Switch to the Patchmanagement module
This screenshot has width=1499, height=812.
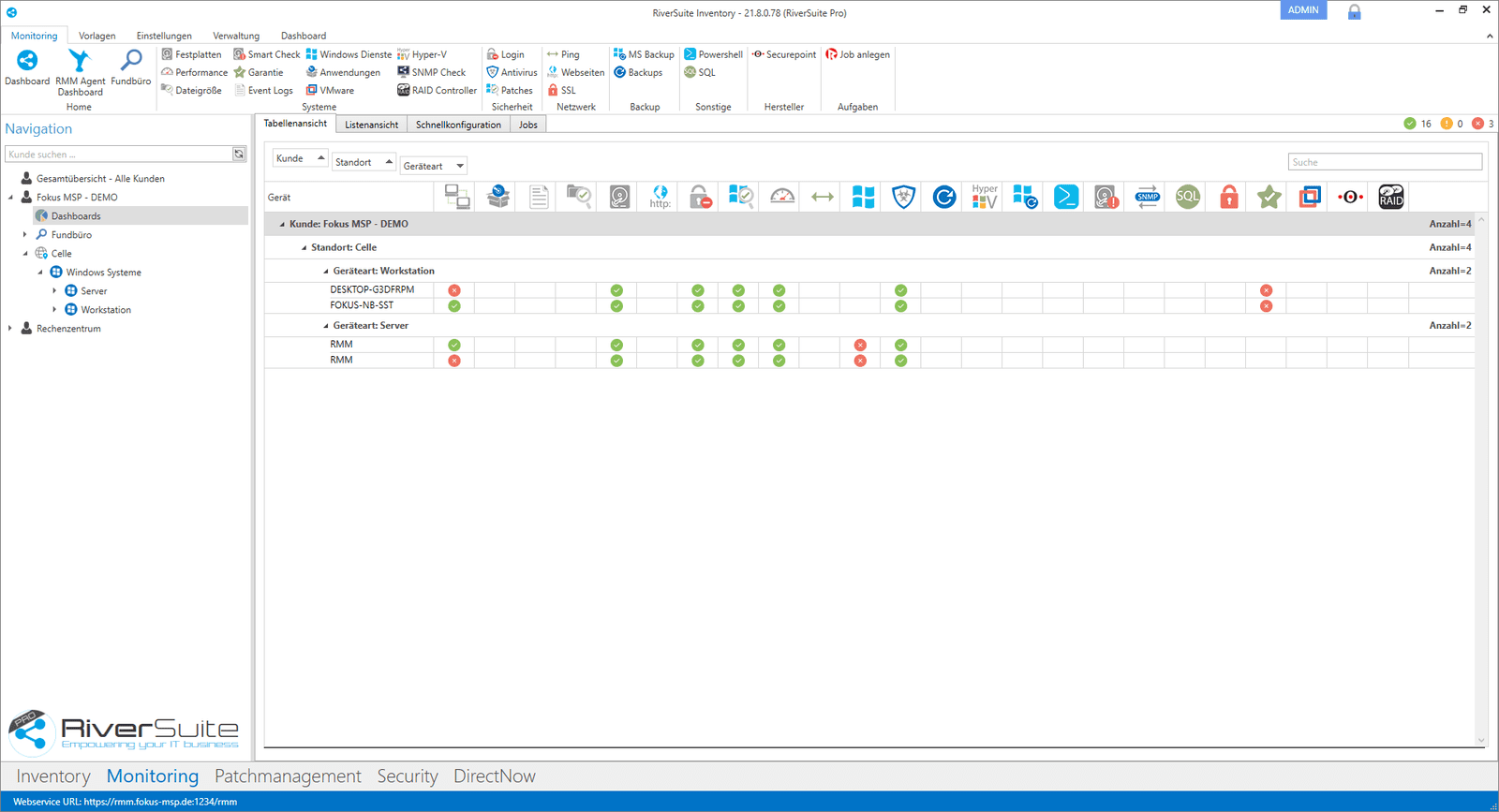click(288, 776)
